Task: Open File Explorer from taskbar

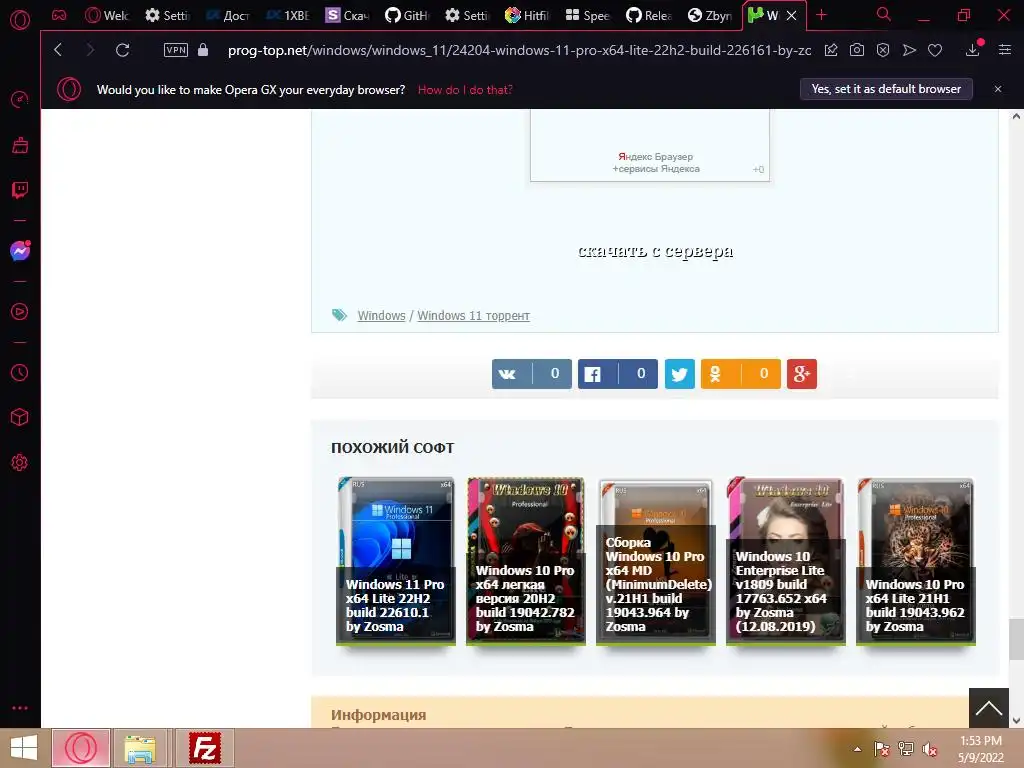Action: click(140, 748)
